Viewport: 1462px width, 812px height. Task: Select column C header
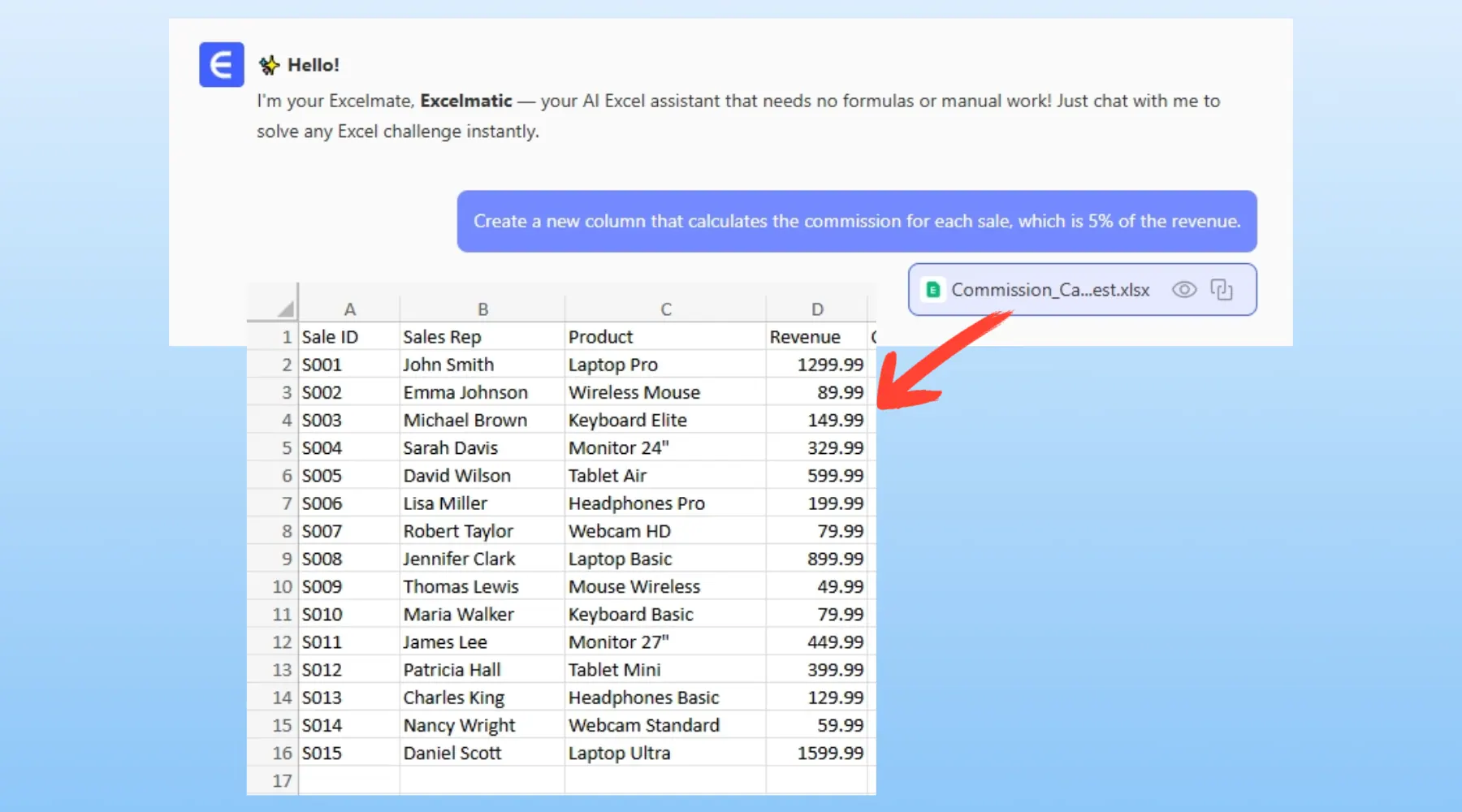[665, 309]
